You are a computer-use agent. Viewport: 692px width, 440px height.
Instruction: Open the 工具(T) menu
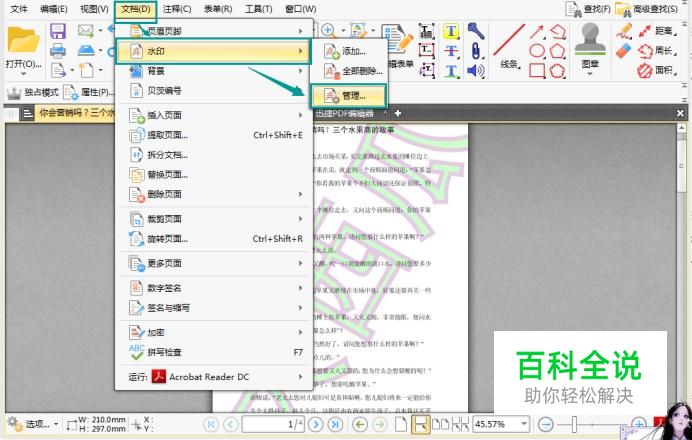coord(259,9)
